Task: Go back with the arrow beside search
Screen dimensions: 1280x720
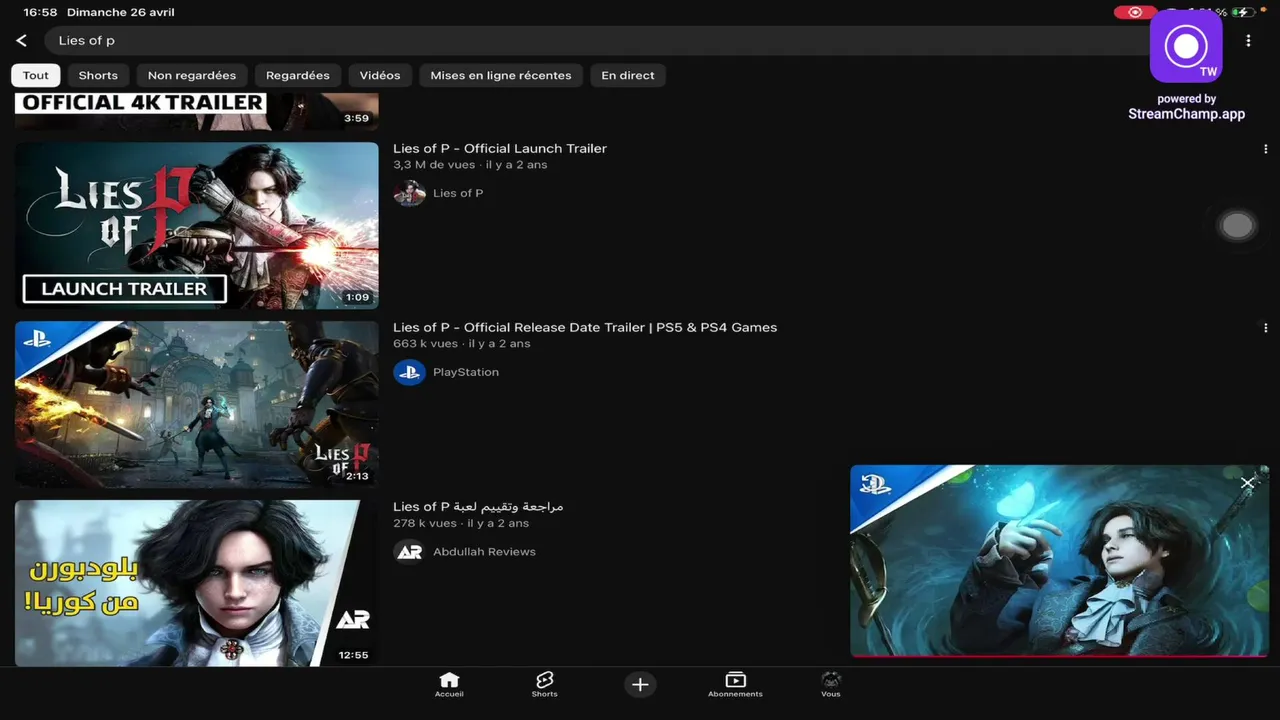Action: point(22,41)
